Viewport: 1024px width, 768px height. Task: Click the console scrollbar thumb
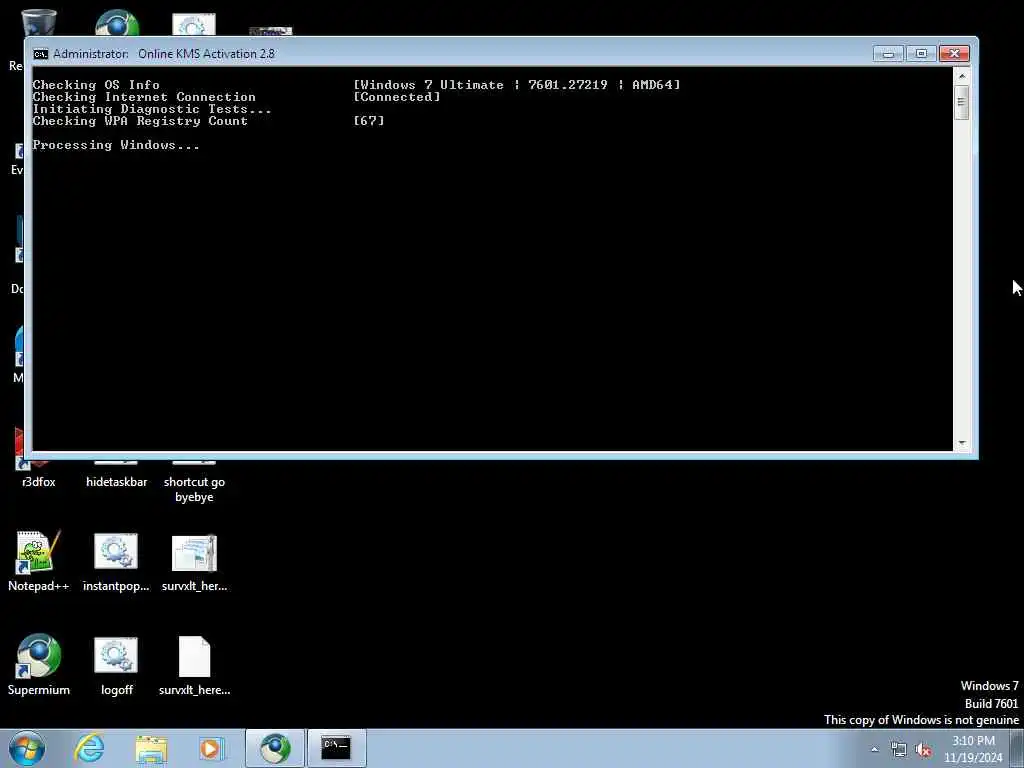click(961, 103)
